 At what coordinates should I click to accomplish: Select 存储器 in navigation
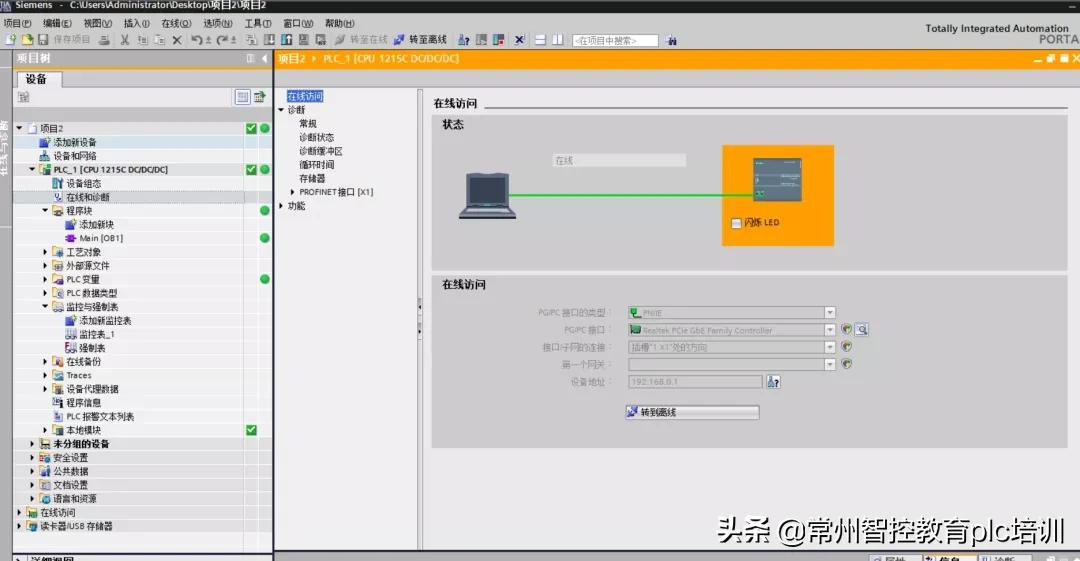coord(312,178)
